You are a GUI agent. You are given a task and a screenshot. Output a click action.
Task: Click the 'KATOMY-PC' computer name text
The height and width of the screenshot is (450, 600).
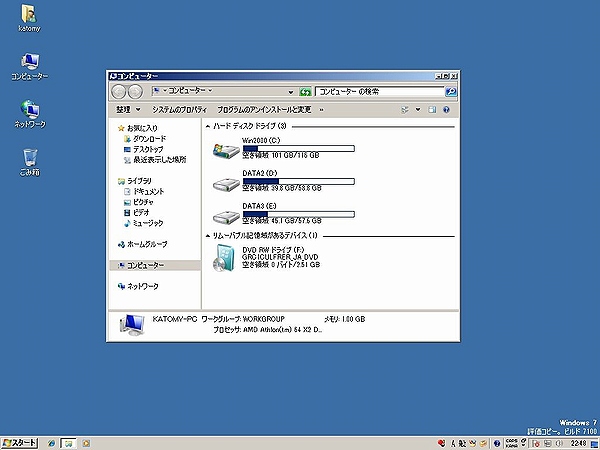[175, 319]
